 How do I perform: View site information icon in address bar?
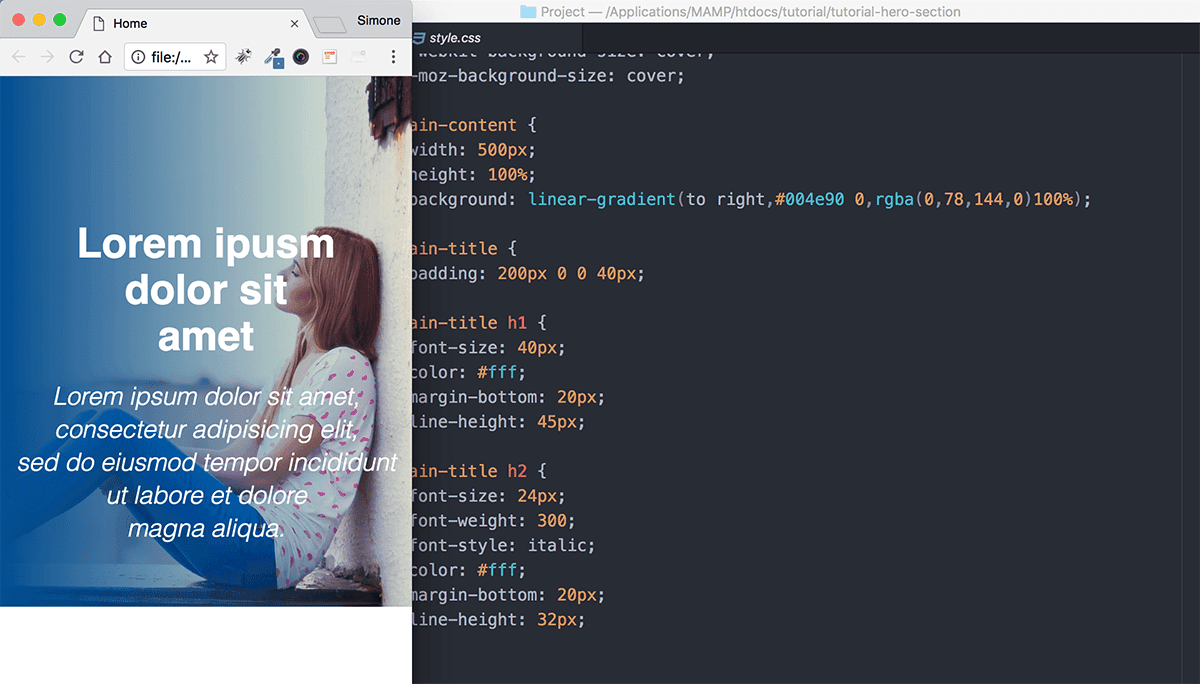pos(138,58)
